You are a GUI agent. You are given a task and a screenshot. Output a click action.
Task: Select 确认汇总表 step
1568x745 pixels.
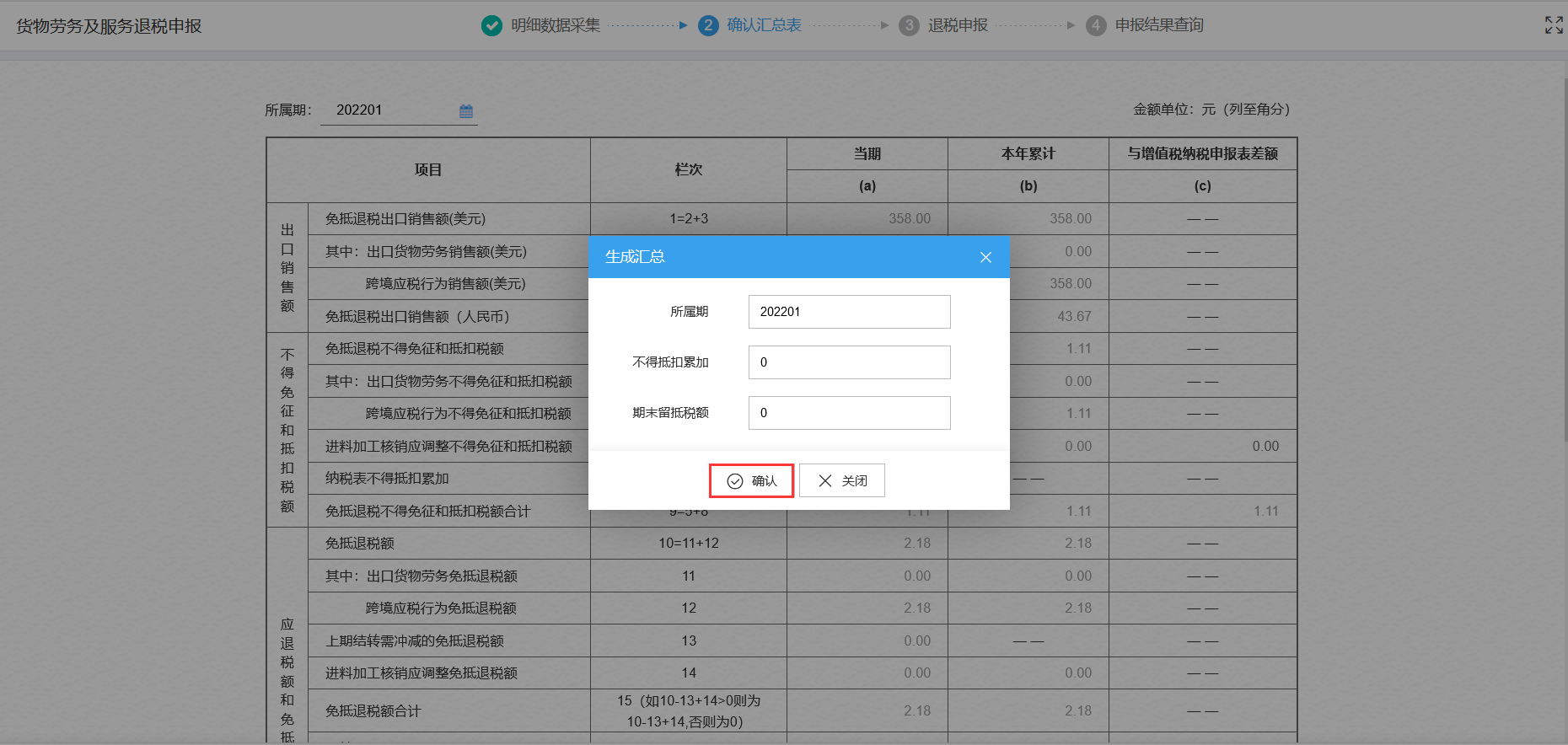coord(765,25)
